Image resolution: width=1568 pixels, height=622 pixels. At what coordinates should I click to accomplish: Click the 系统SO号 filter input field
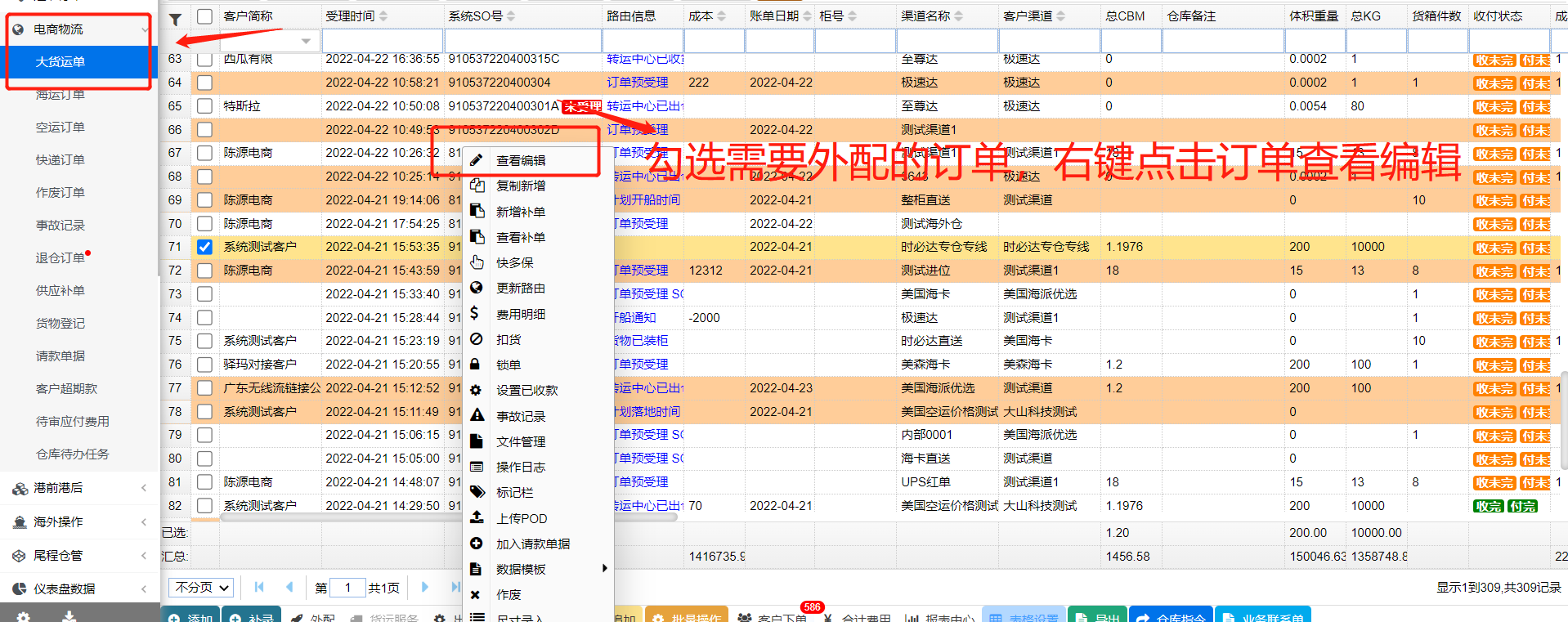tap(523, 41)
